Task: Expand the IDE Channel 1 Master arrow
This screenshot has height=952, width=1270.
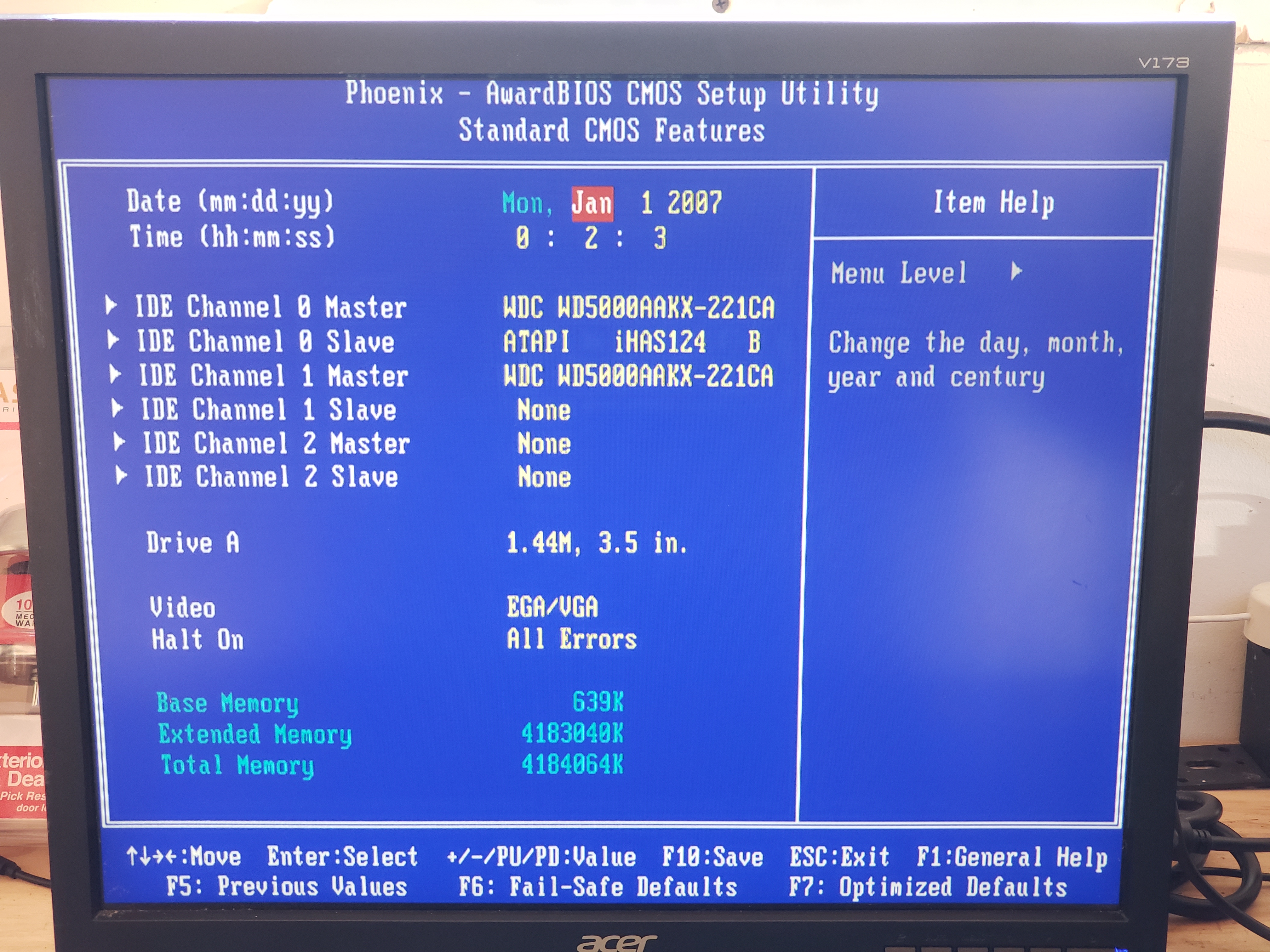Action: tap(115, 374)
